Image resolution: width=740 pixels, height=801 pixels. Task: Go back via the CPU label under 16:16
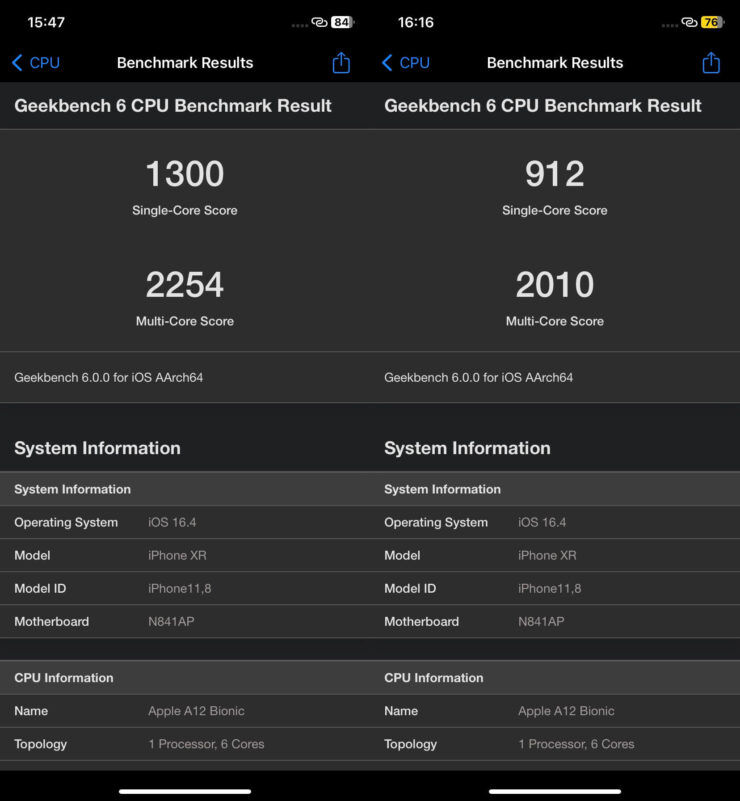click(414, 62)
